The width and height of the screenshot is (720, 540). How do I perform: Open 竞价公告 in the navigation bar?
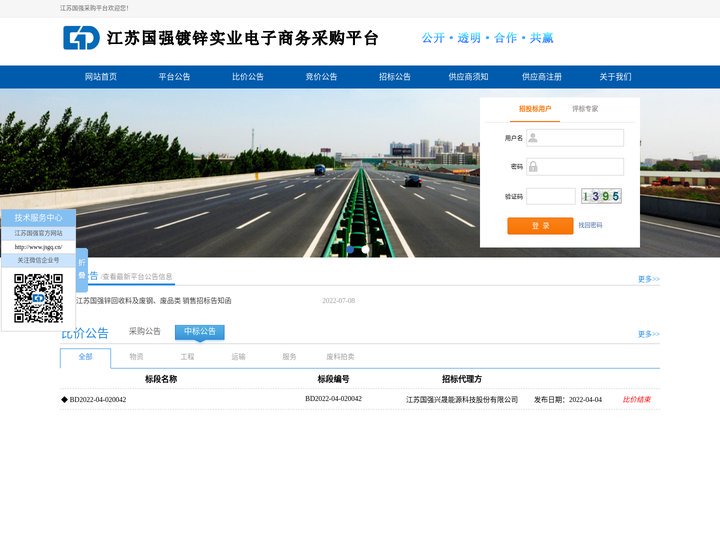point(321,77)
